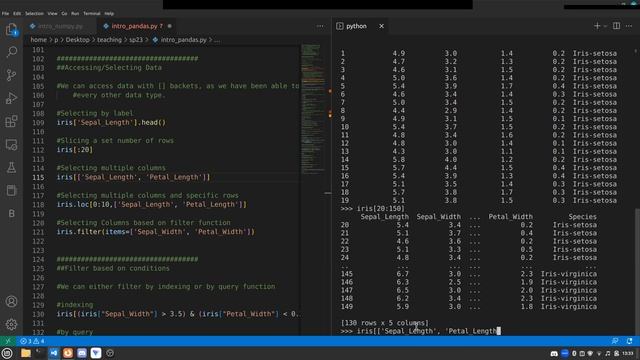The height and width of the screenshot is (360, 640).
Task: Click line 121 iris.filter code
Action: coord(156,232)
